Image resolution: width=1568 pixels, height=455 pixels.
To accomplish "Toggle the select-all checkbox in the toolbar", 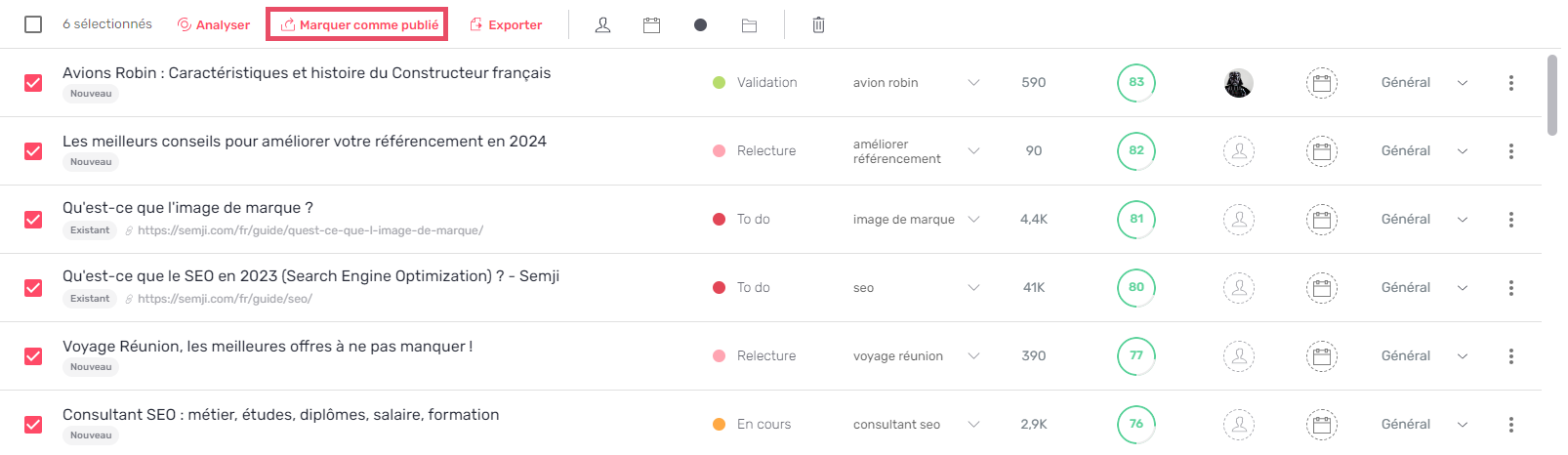I will (33, 24).
